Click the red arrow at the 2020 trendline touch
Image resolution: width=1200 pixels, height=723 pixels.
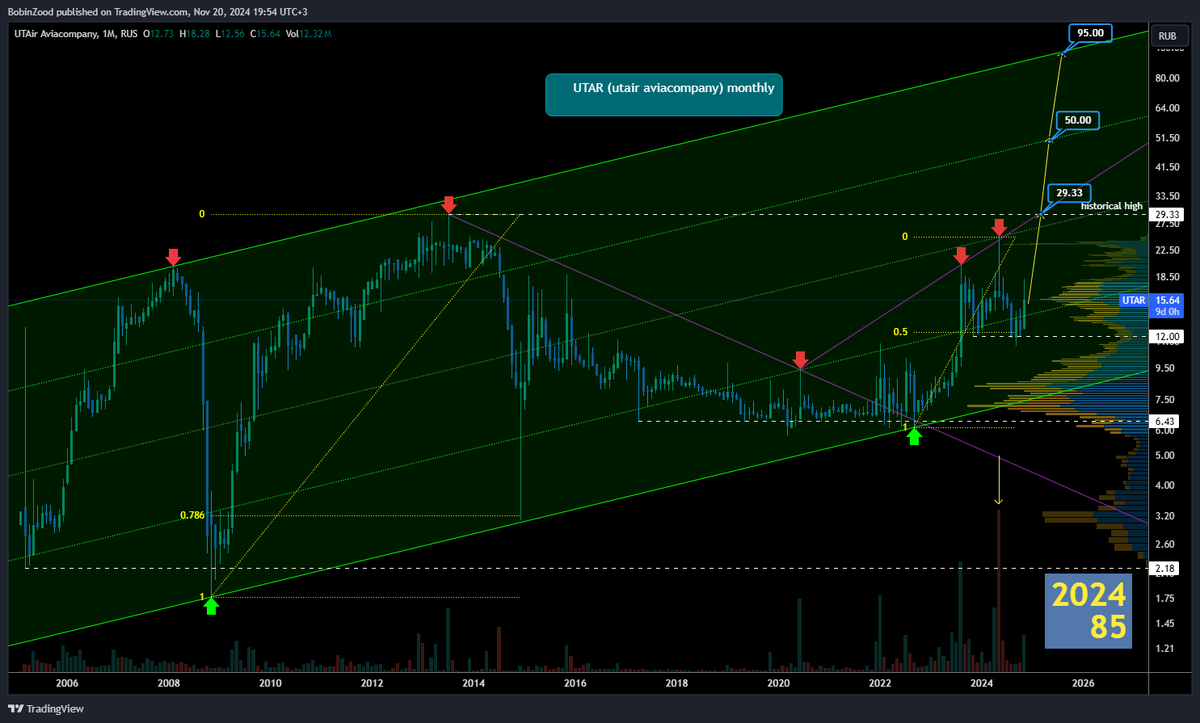(x=800, y=360)
